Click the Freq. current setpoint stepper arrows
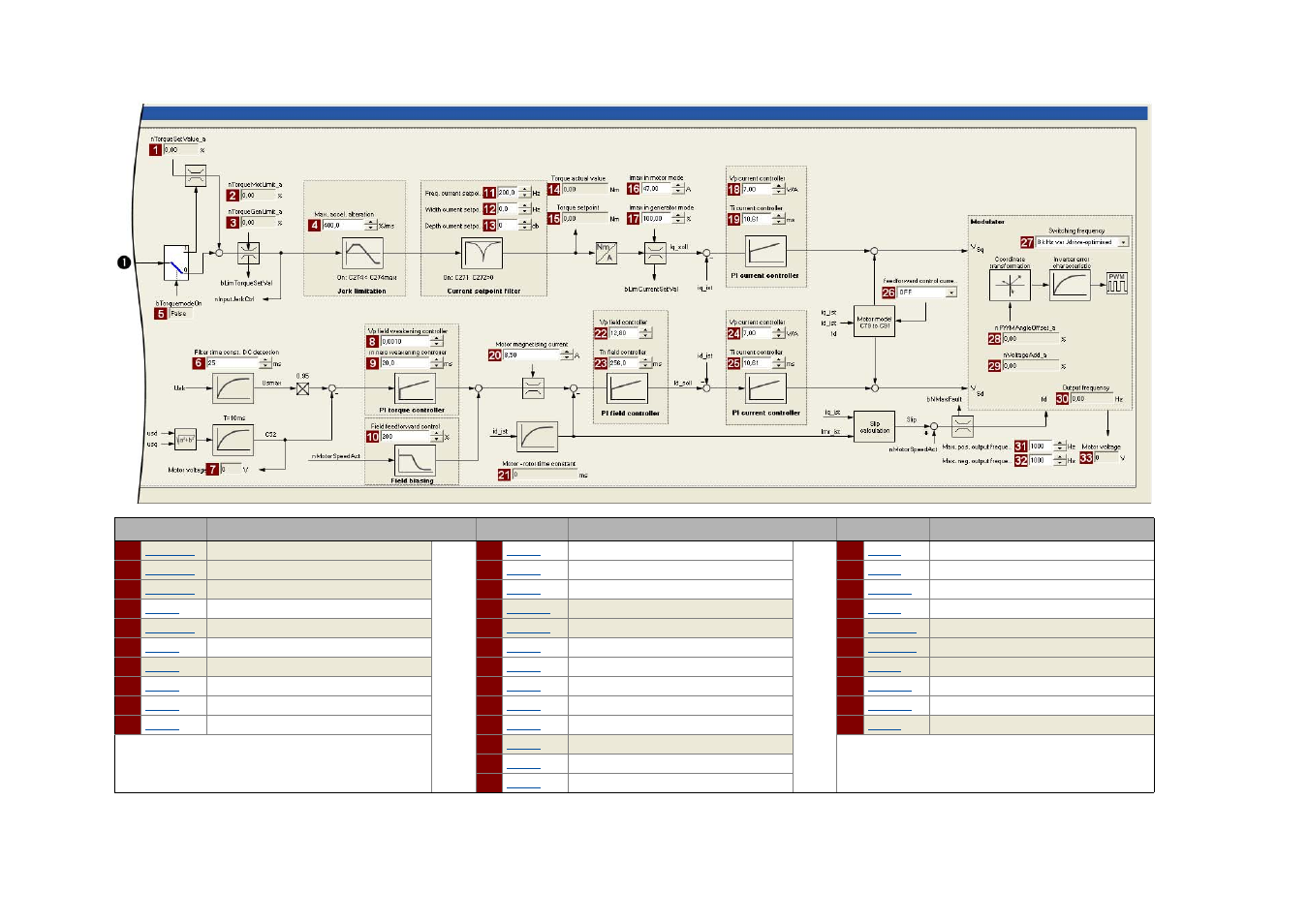 point(524,193)
